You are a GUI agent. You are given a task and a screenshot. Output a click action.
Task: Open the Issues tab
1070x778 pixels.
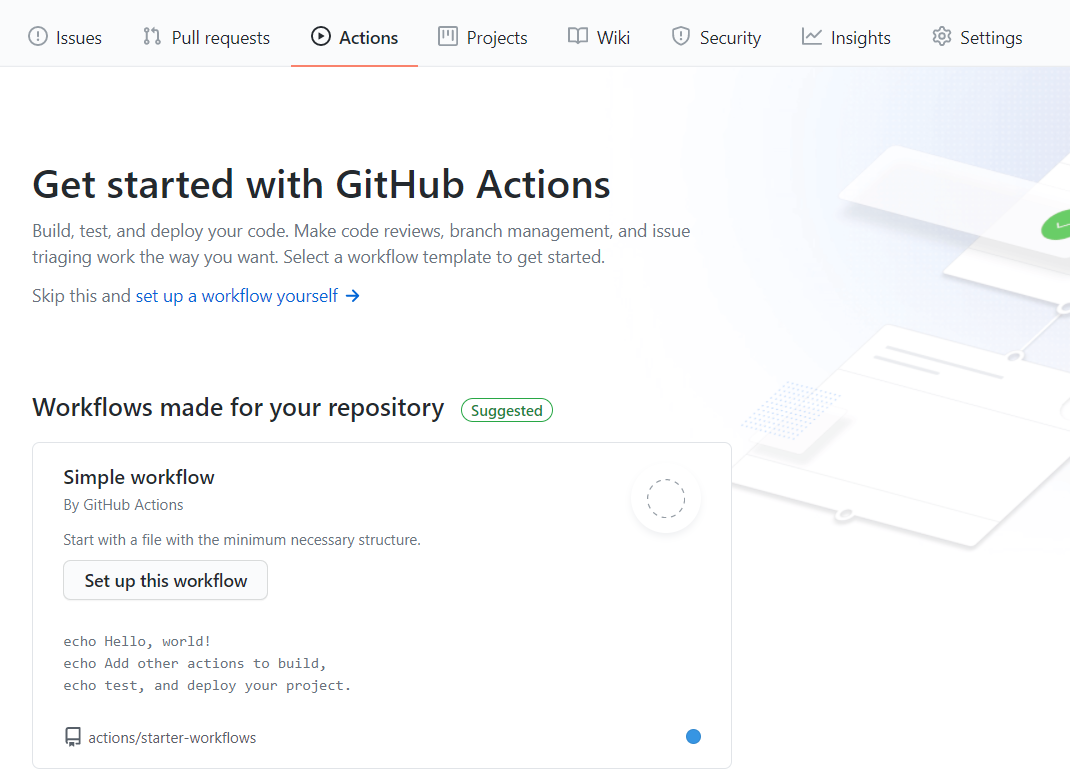click(65, 37)
